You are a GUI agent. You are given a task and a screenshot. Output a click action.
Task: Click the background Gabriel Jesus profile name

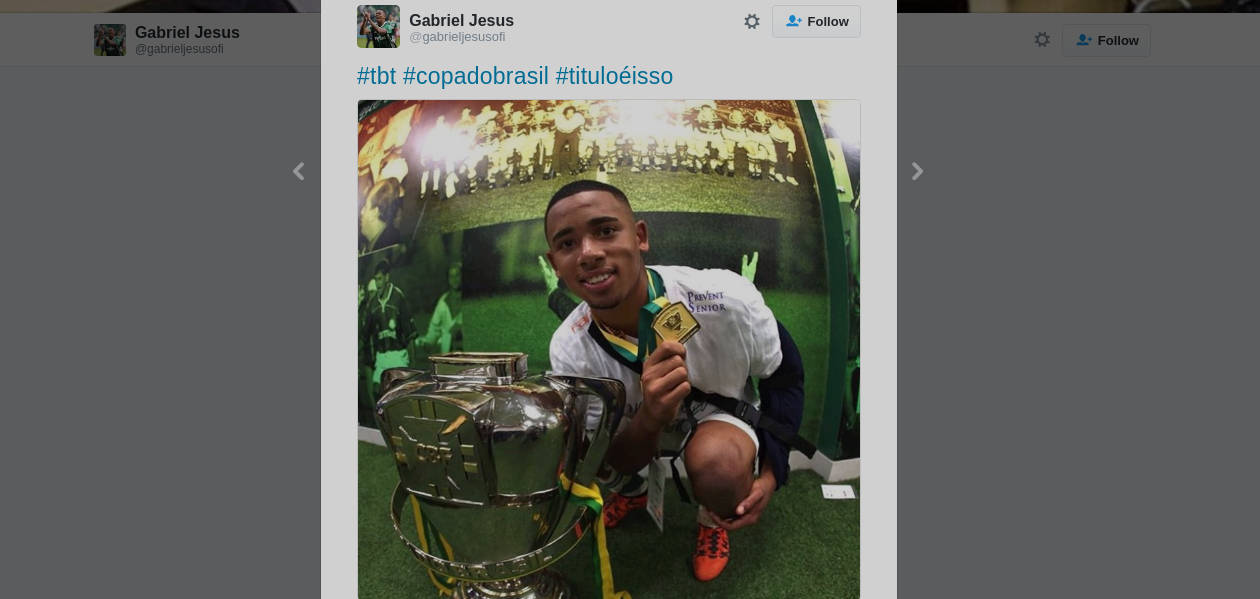(187, 32)
